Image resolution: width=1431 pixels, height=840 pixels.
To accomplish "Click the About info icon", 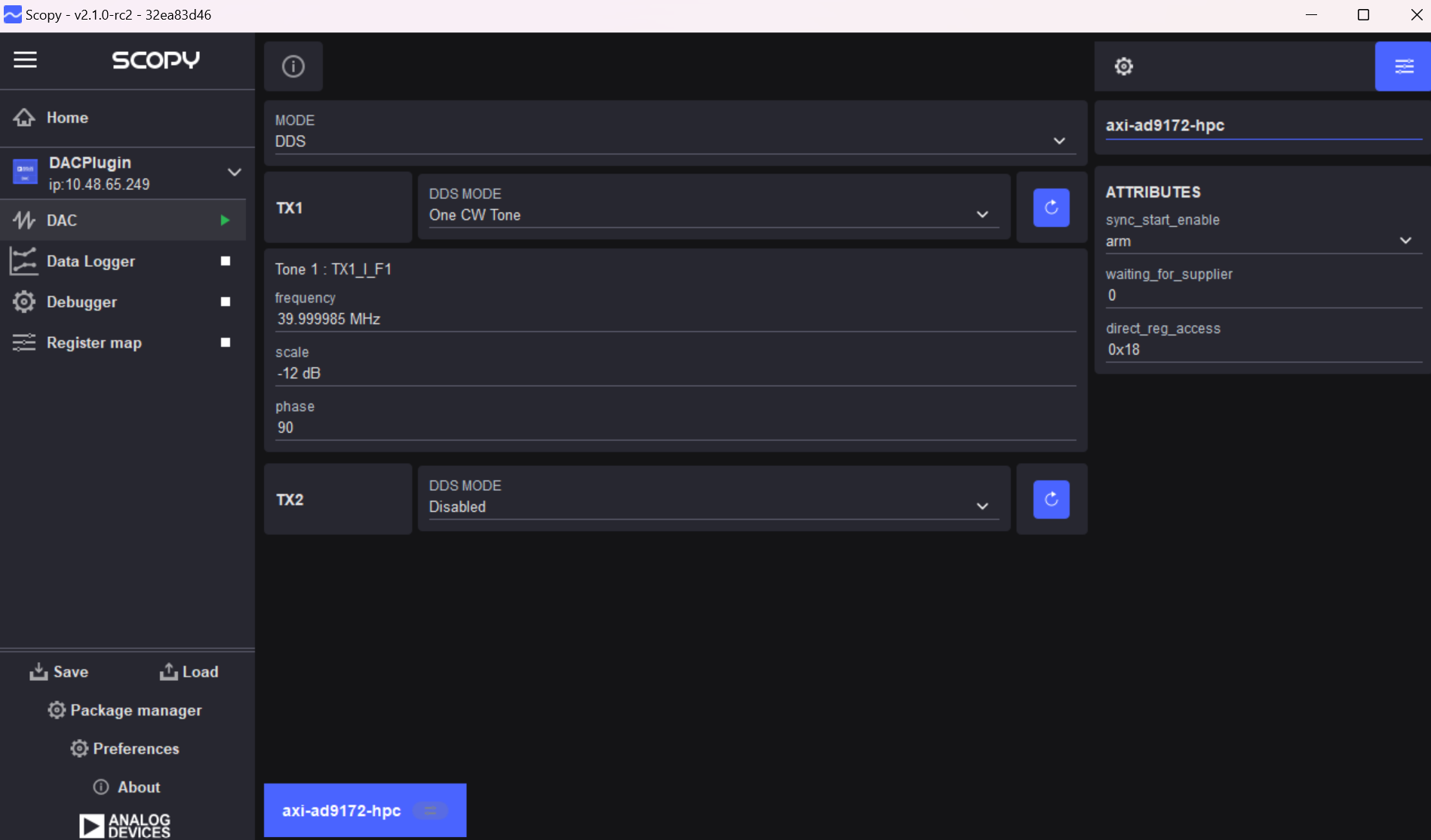I will pos(101,787).
